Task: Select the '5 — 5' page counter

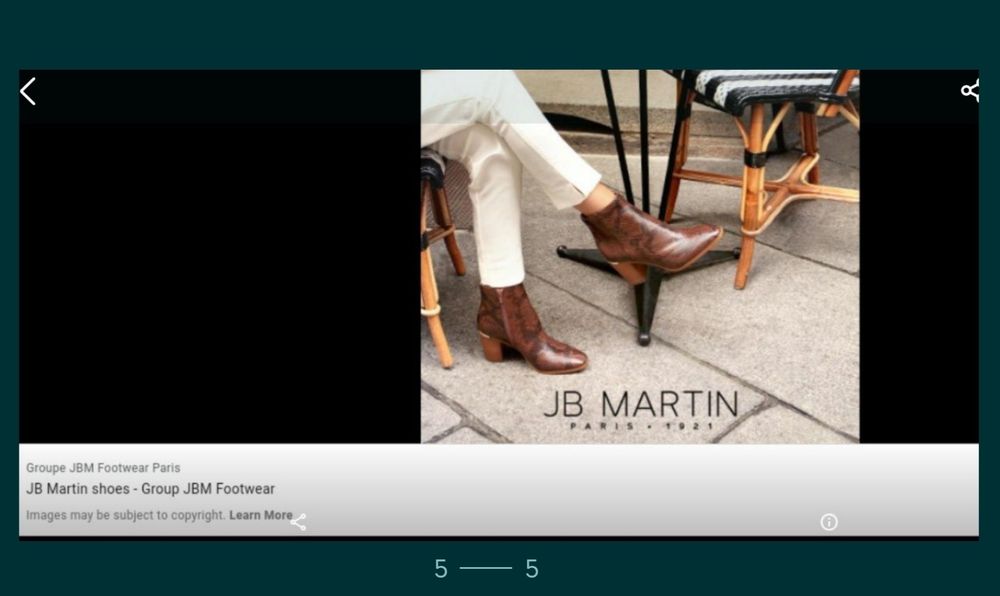Action: pyautogui.click(x=487, y=568)
